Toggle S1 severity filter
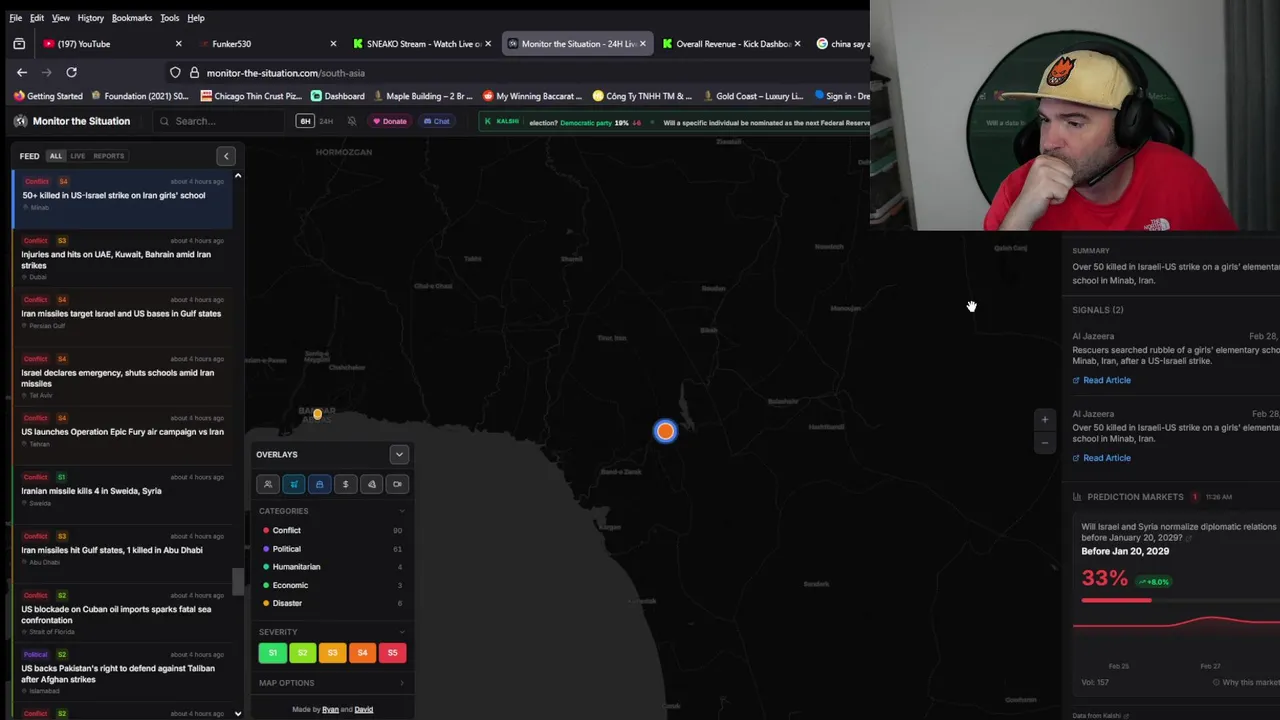 pyautogui.click(x=272, y=653)
